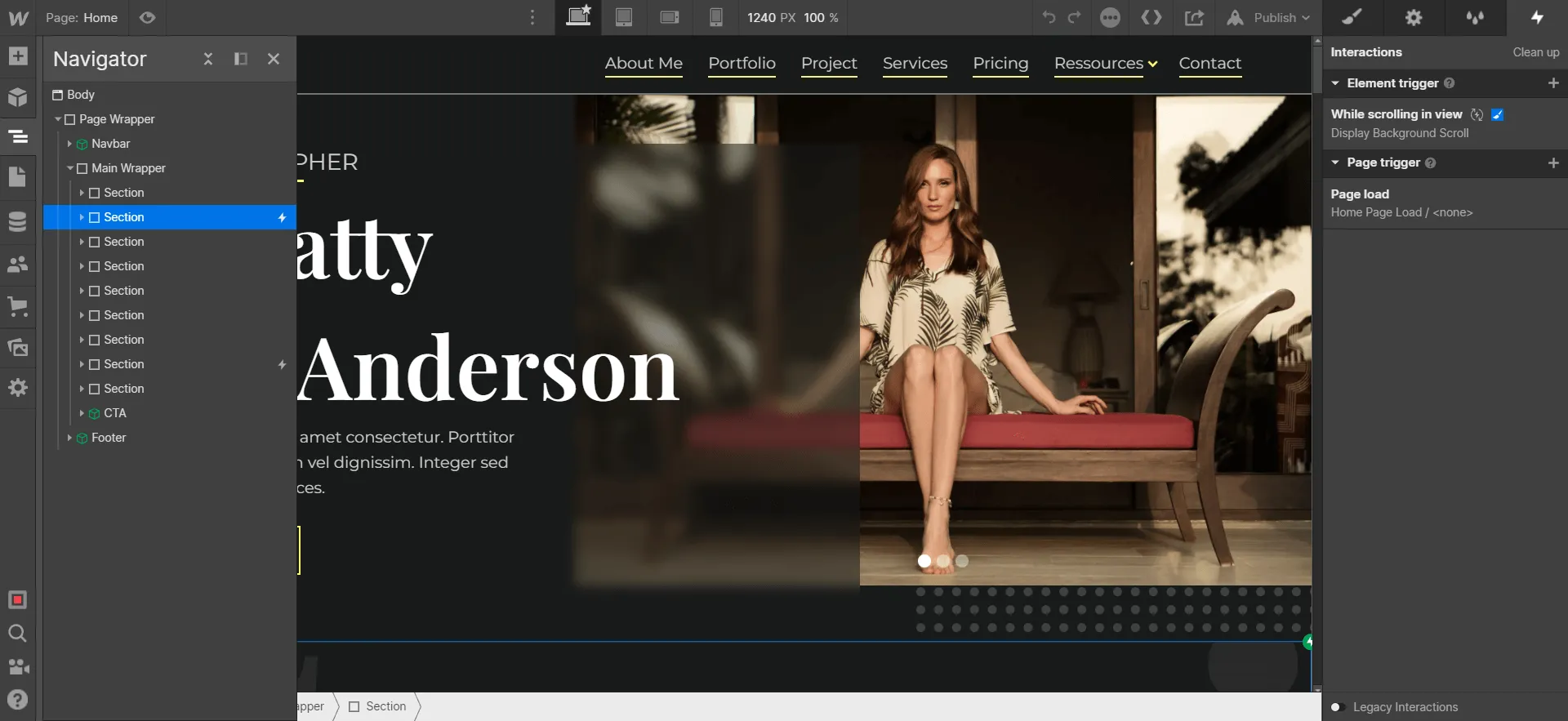Select the tablet breakpoint
This screenshot has width=1568, height=721.
(x=624, y=18)
